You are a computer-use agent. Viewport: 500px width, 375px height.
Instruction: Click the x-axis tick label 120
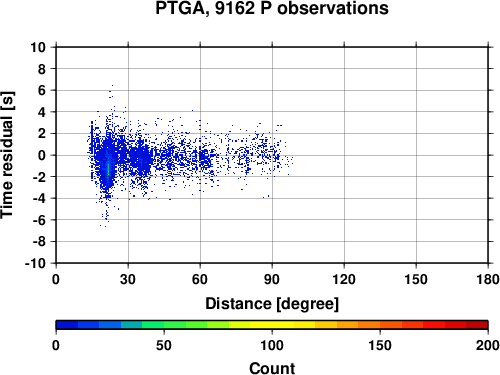pos(344,279)
